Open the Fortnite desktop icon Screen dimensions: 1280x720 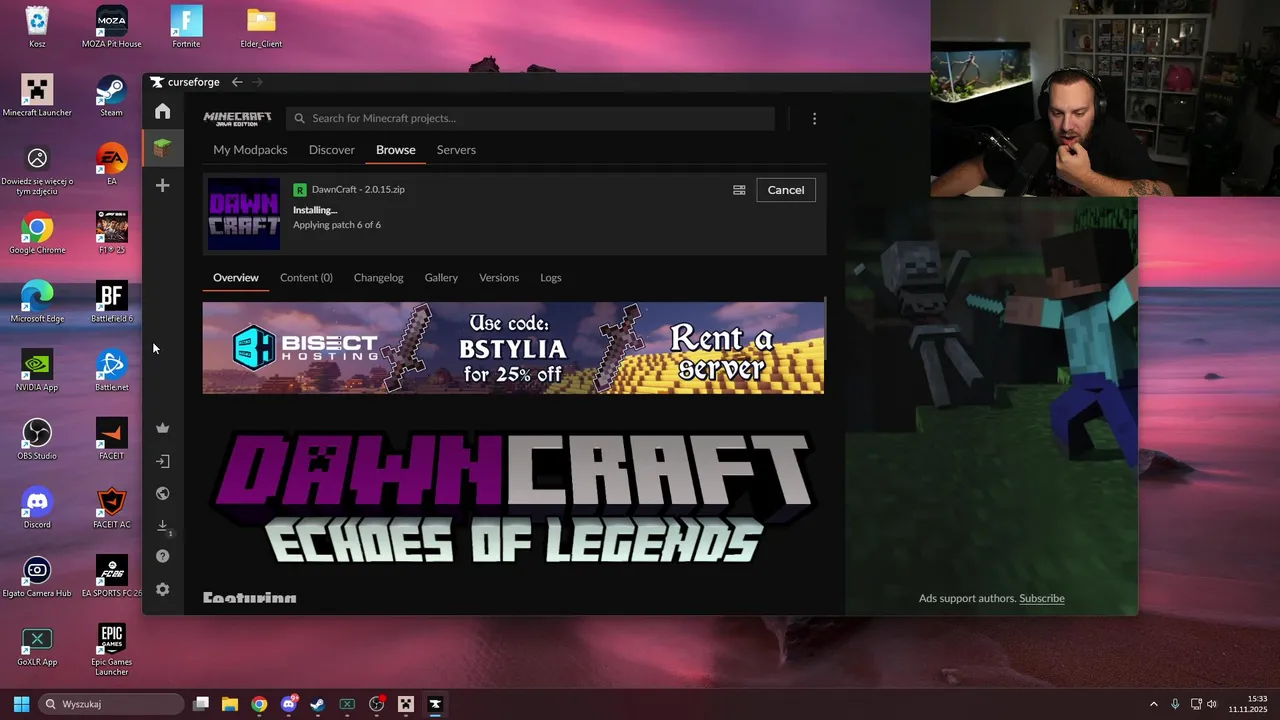click(x=186, y=27)
